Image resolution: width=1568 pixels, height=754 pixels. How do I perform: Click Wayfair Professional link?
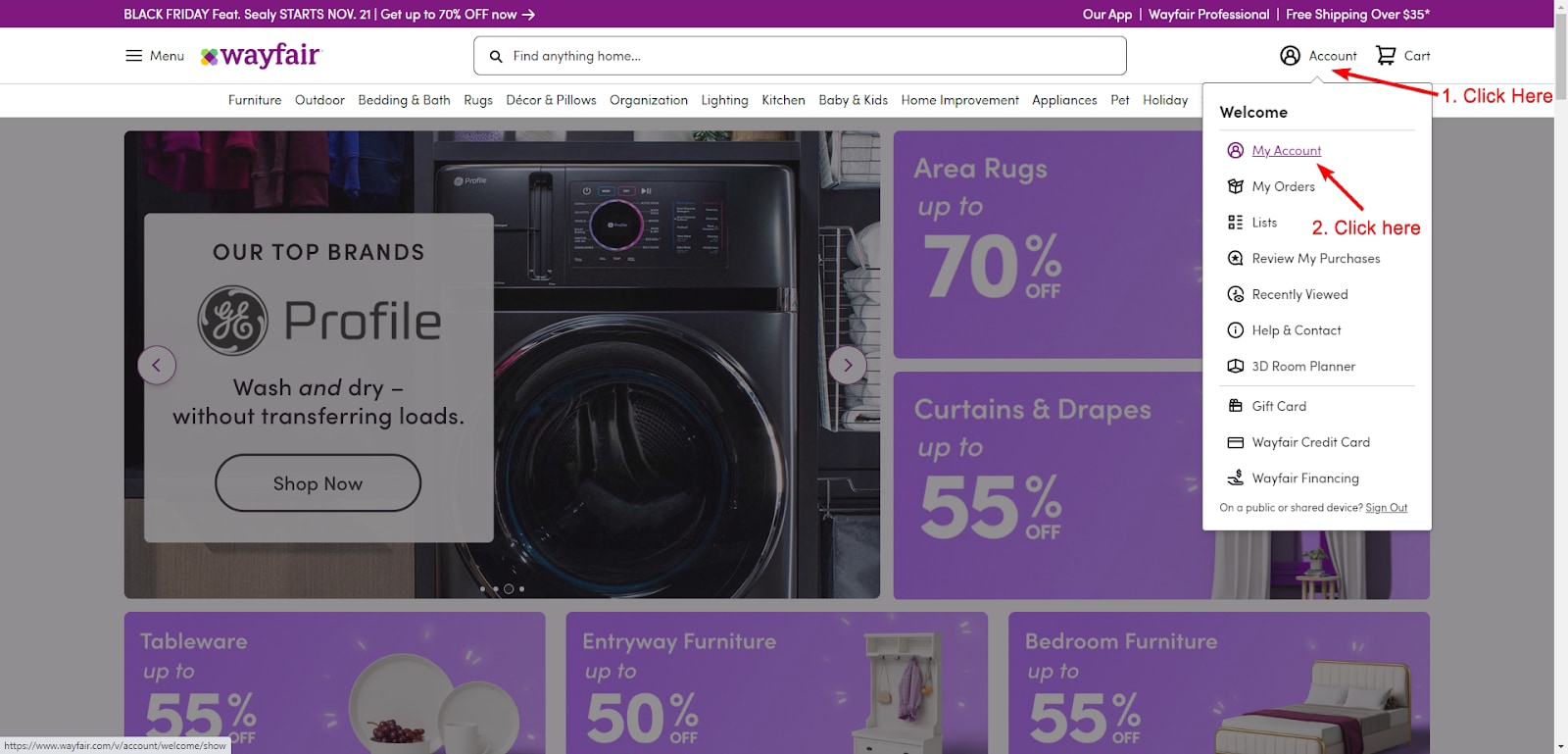point(1208,15)
